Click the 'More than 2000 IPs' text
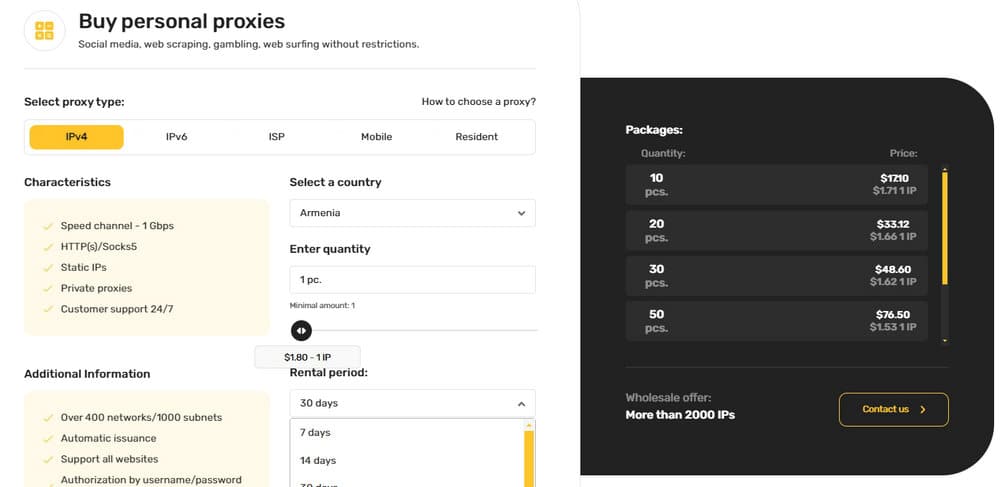 680,415
